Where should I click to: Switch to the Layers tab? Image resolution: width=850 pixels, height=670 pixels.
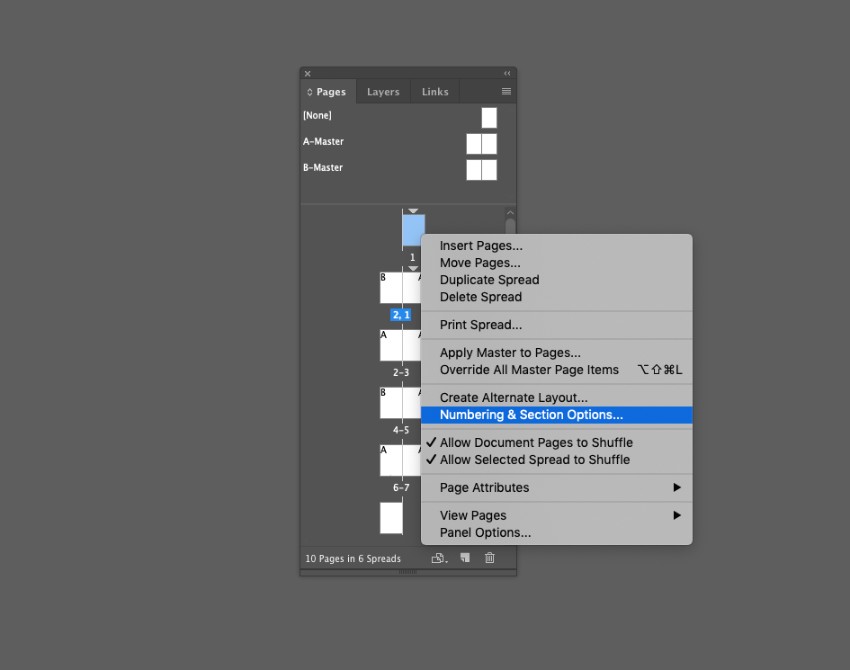point(383,92)
